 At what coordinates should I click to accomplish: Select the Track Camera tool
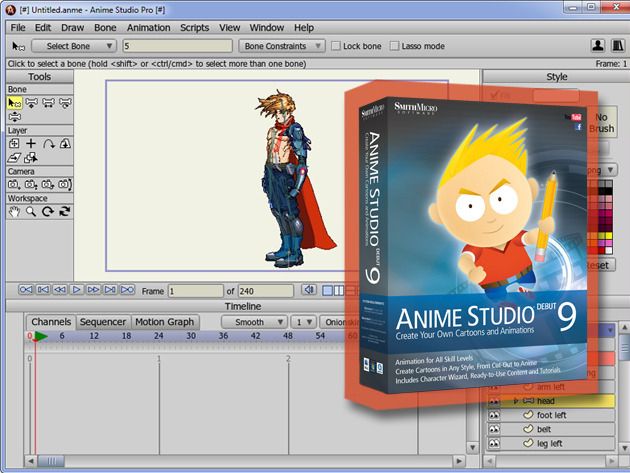(x=15, y=184)
